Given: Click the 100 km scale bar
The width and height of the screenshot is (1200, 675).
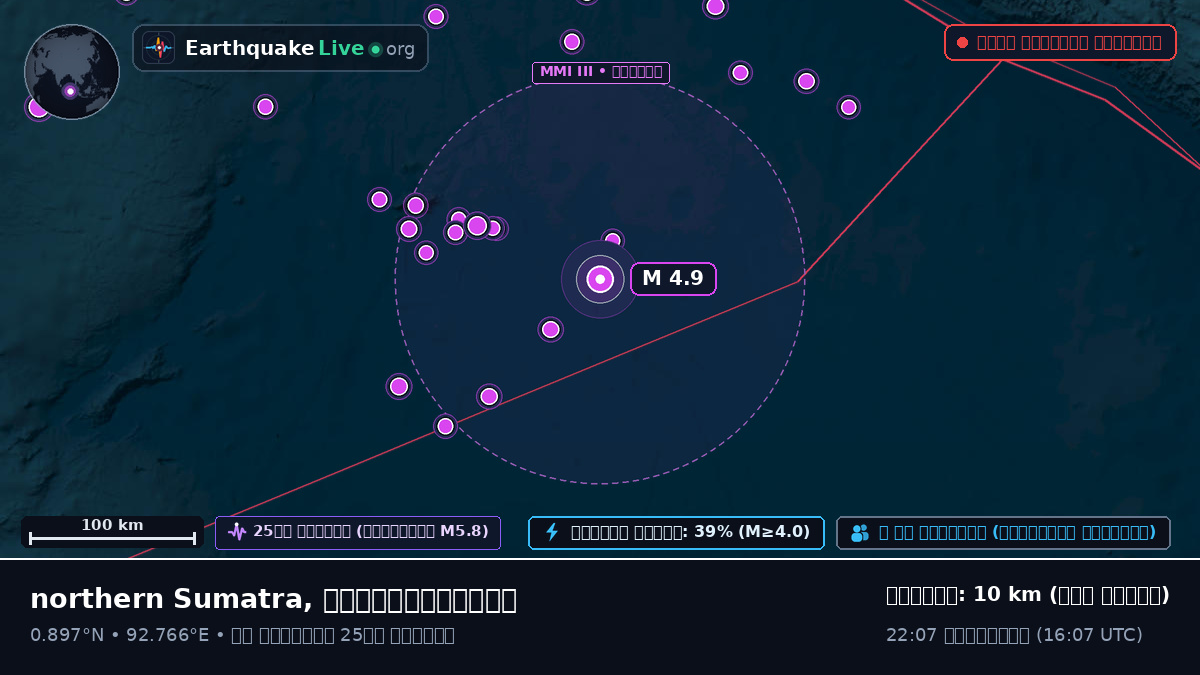Looking at the screenshot, I should pos(112,532).
